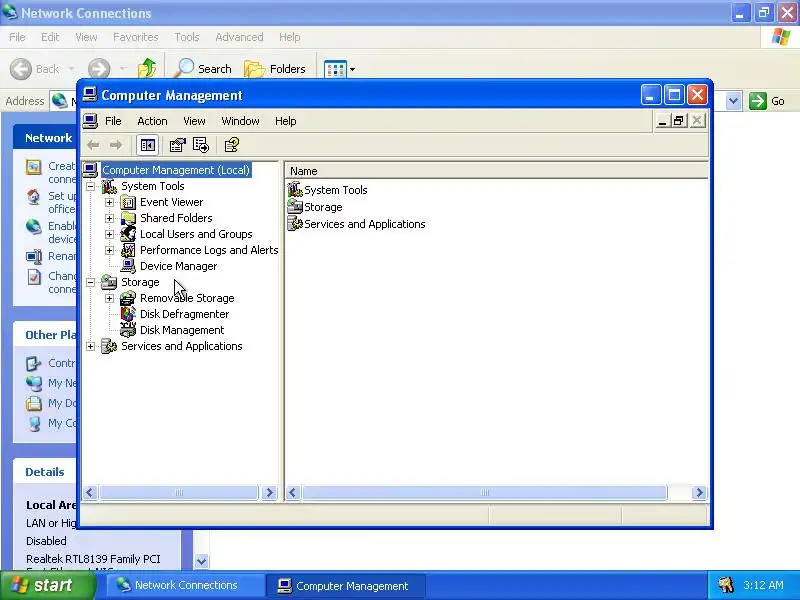Expand the Event Viewer node
The image size is (800, 600).
109,203
